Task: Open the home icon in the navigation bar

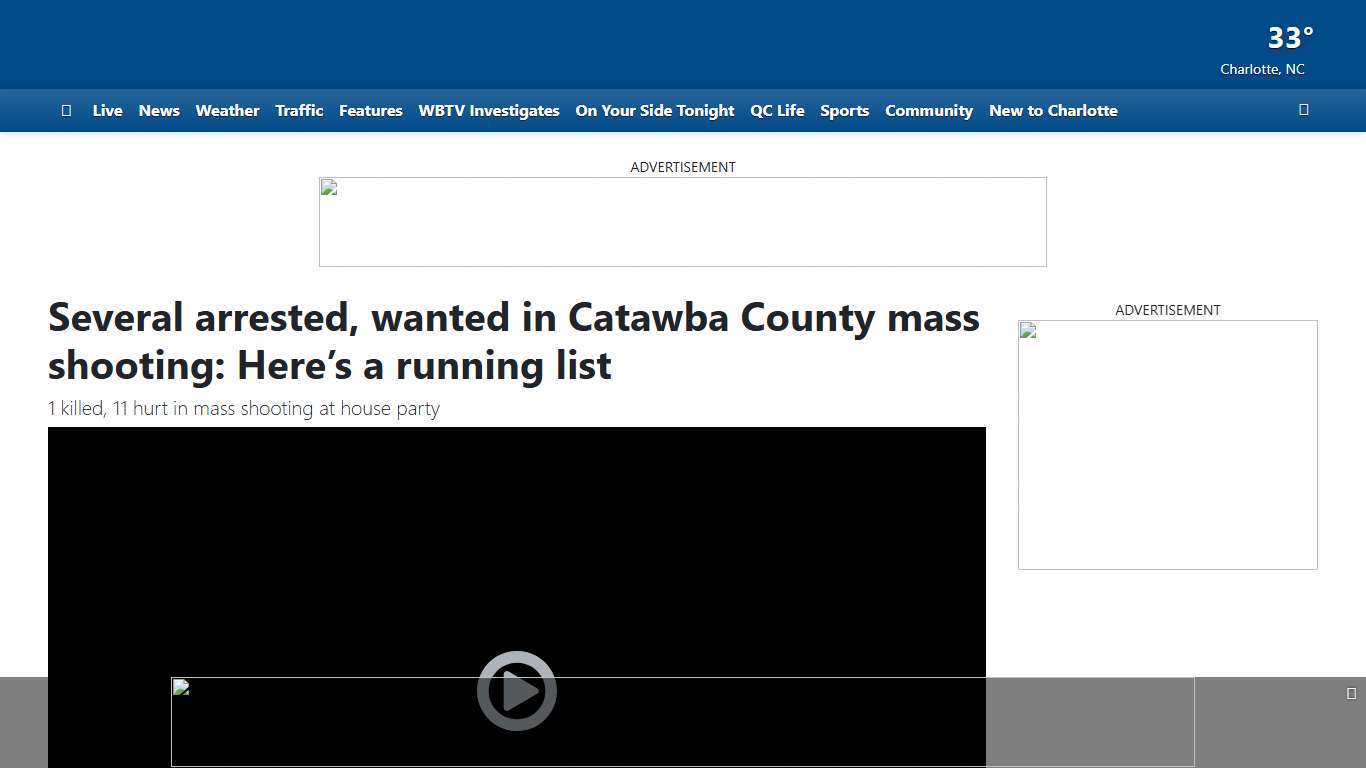Action: point(66,110)
